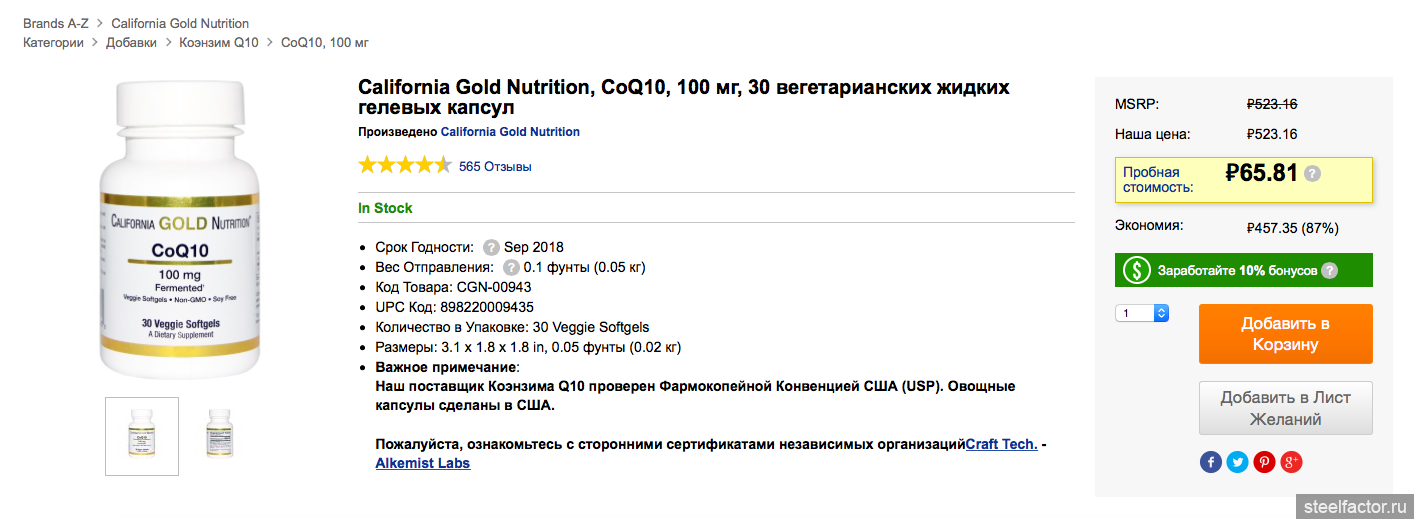Share via the Google Plus icon
Image resolution: width=1414 pixels, height=519 pixels.
1291,462
